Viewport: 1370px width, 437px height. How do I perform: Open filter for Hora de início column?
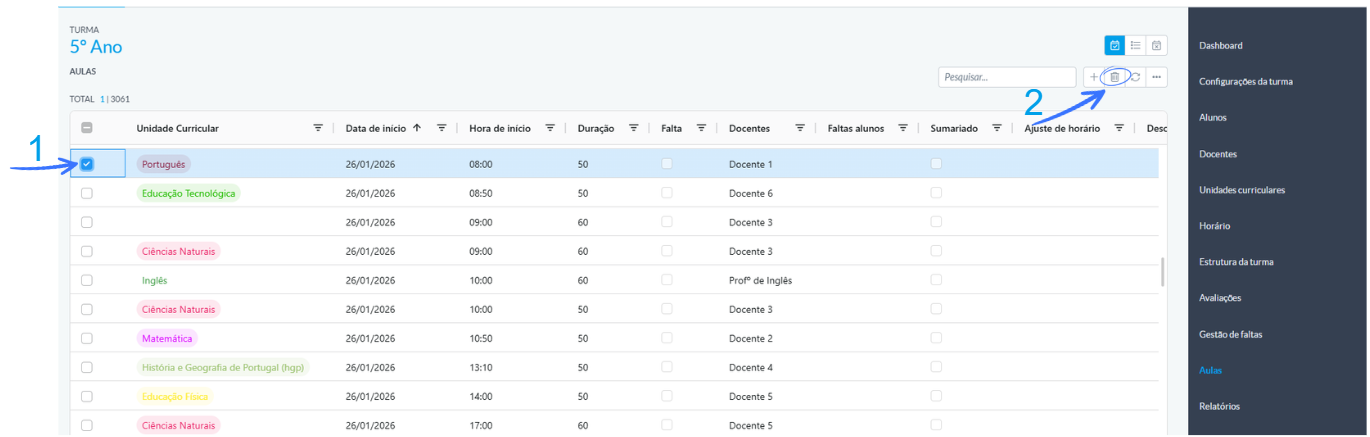point(550,128)
